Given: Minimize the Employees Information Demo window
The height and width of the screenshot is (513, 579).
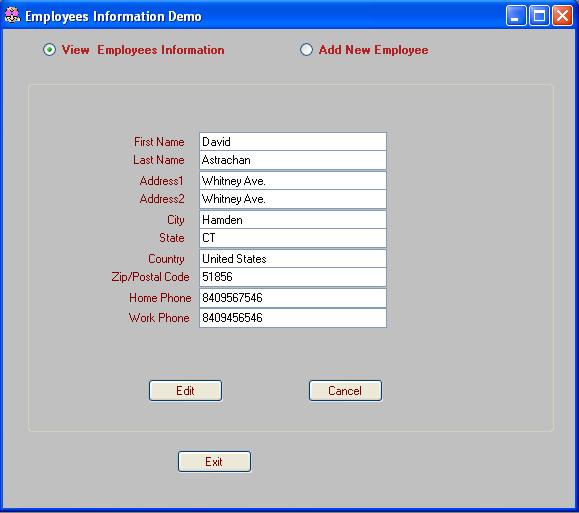Looking at the screenshot, I should (516, 16).
